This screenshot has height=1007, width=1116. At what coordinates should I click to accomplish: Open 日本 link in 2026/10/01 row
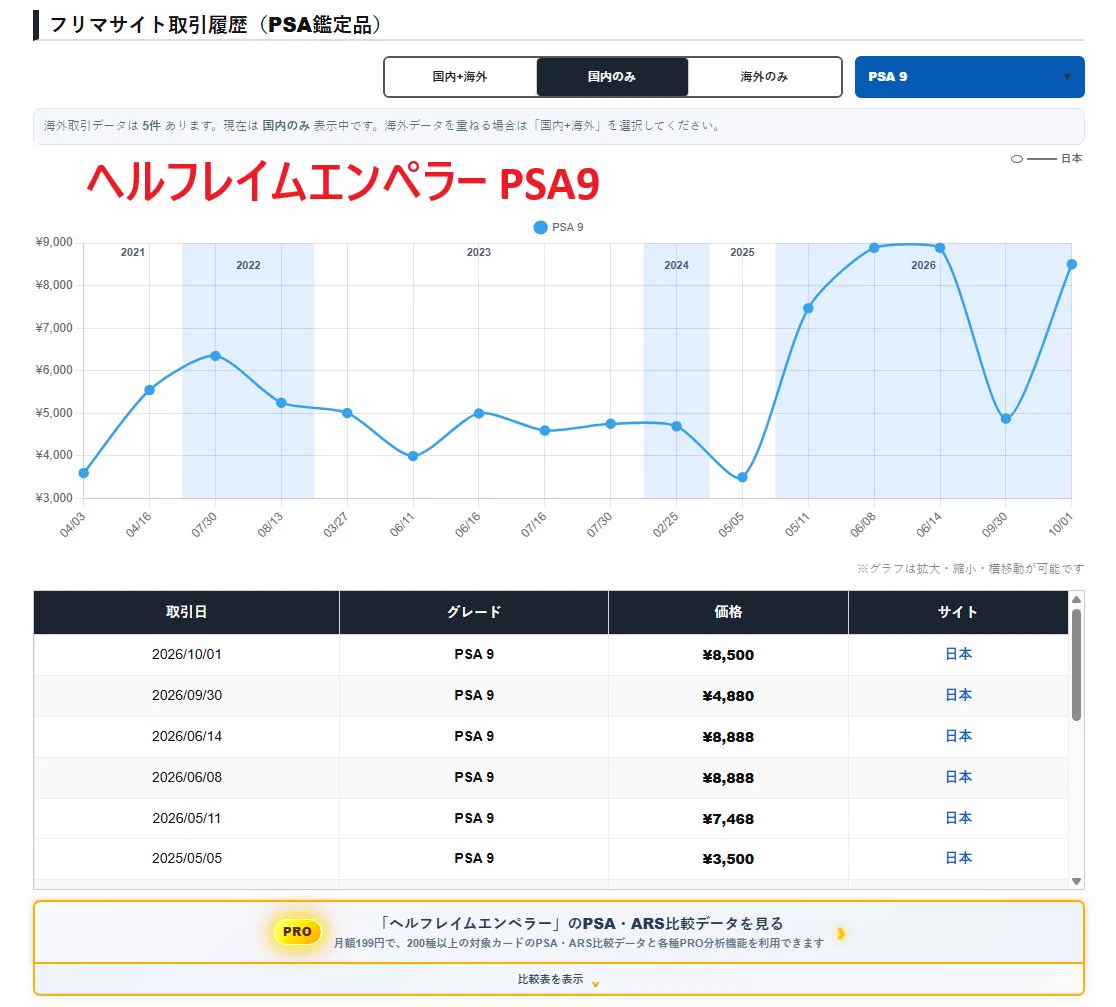958,654
